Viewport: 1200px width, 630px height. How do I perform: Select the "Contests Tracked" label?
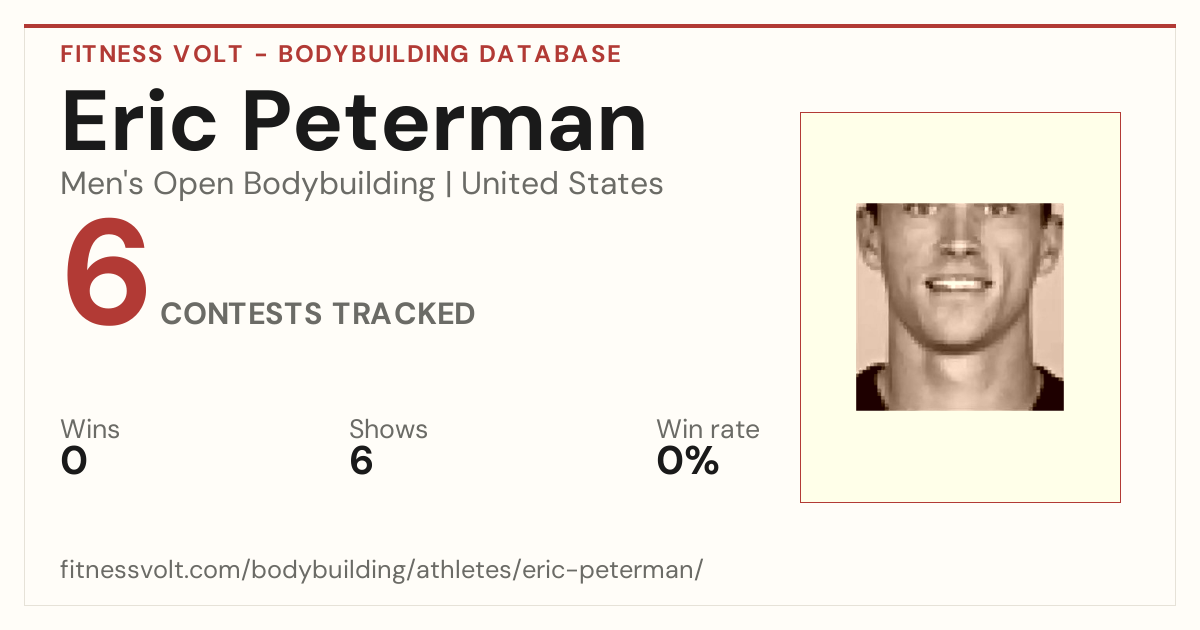tap(318, 314)
